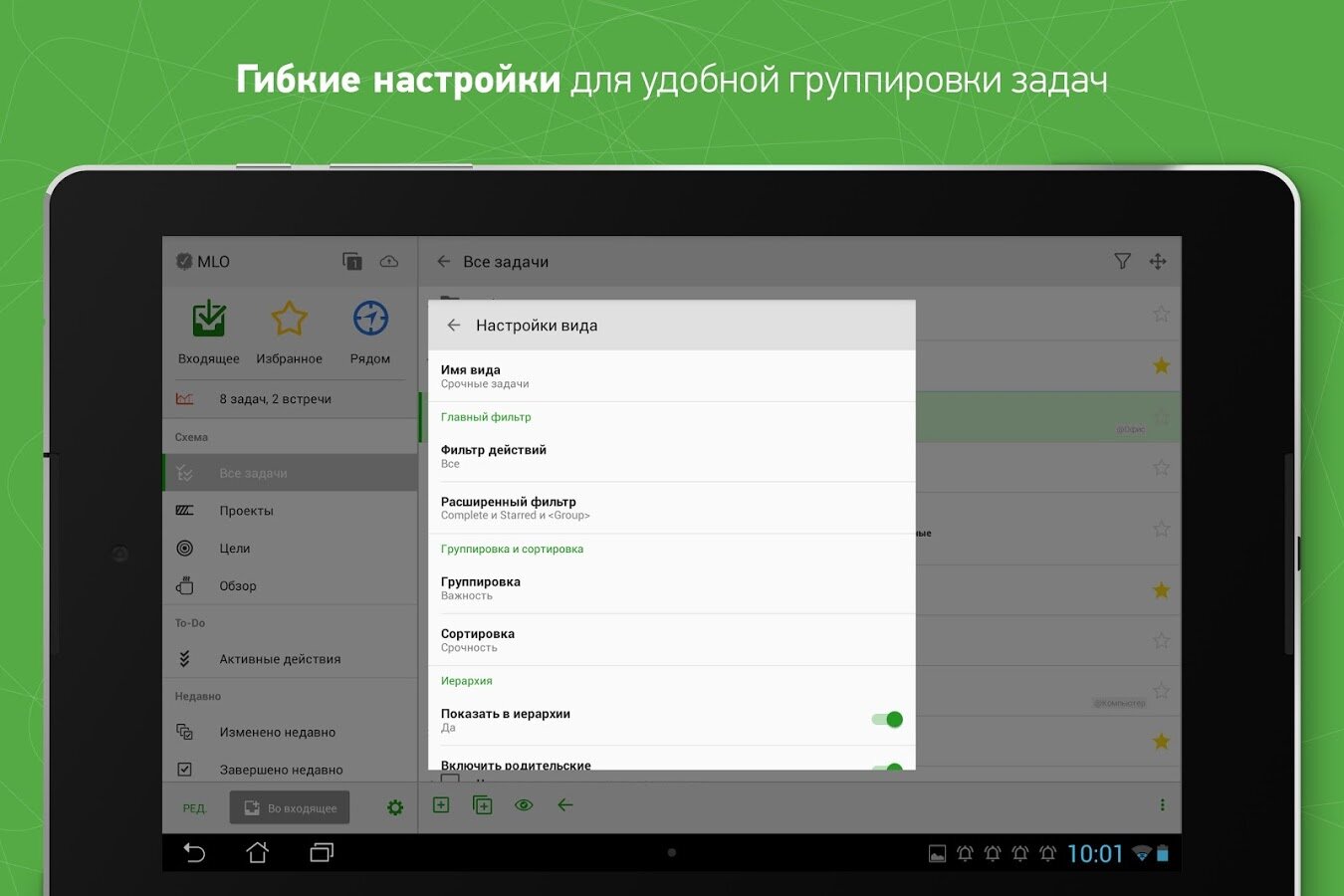The width and height of the screenshot is (1344, 896).
Task: Open settings gear in sidebar footer
Action: (x=395, y=807)
